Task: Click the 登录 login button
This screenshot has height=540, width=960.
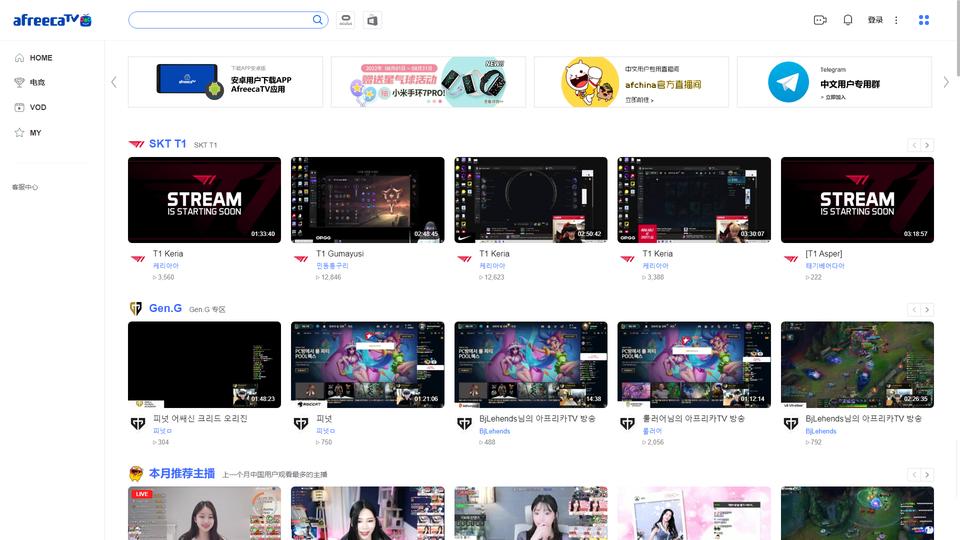Action: [x=876, y=20]
